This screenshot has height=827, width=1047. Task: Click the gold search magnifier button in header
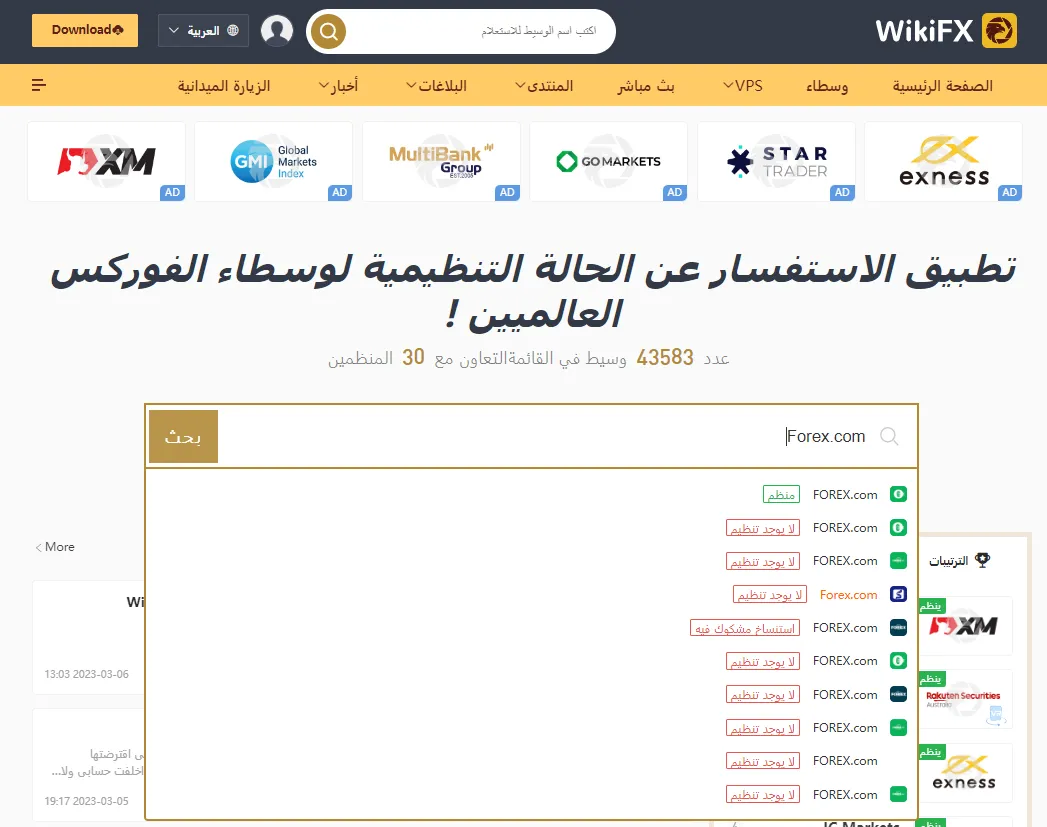pyautogui.click(x=329, y=31)
